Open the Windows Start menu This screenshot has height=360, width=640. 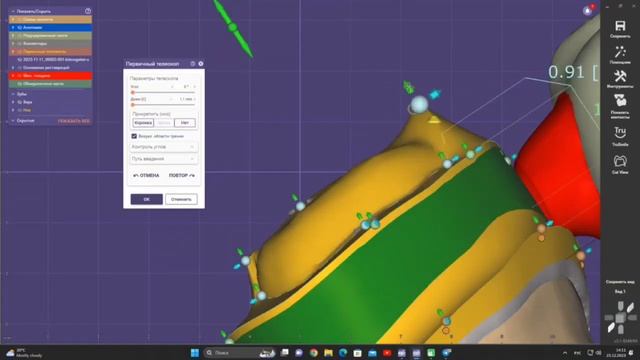coord(195,353)
